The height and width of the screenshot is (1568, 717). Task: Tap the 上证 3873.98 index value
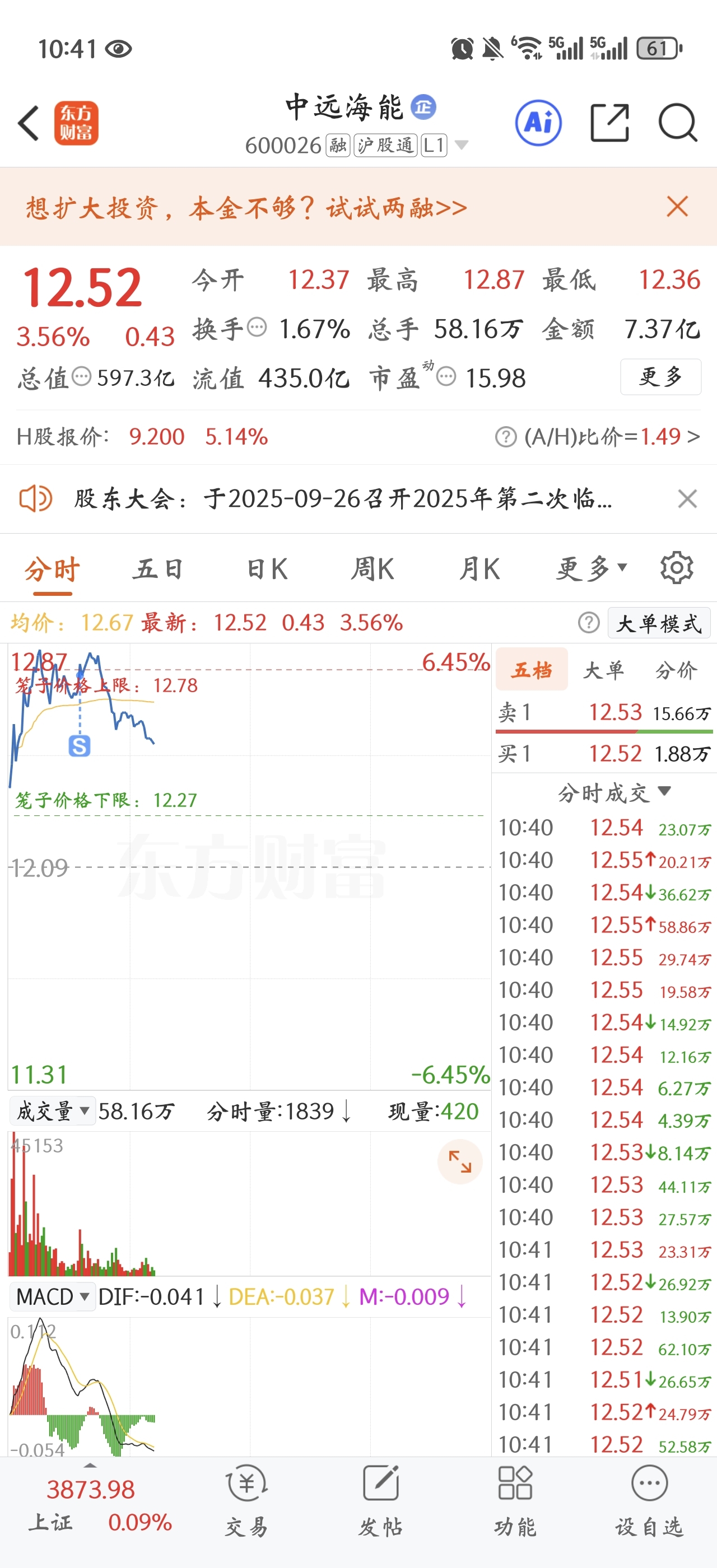[90, 1490]
